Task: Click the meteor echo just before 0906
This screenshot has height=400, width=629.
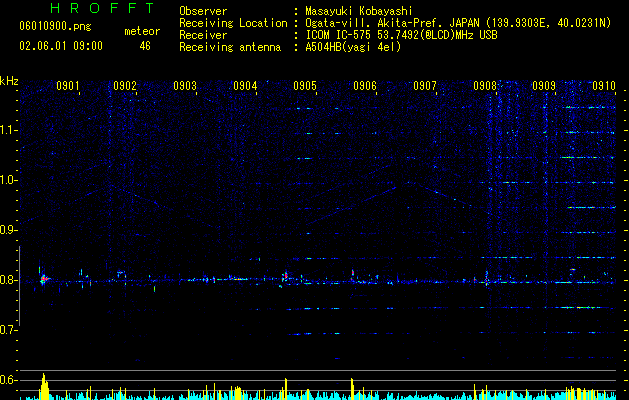Action: (353, 273)
